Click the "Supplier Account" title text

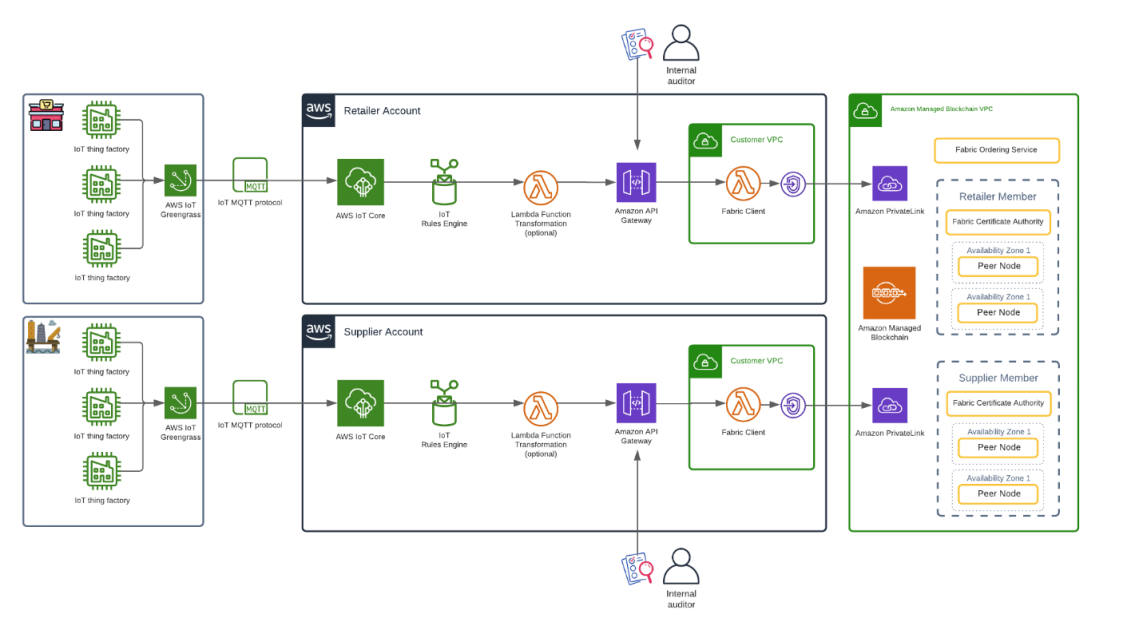[383, 332]
